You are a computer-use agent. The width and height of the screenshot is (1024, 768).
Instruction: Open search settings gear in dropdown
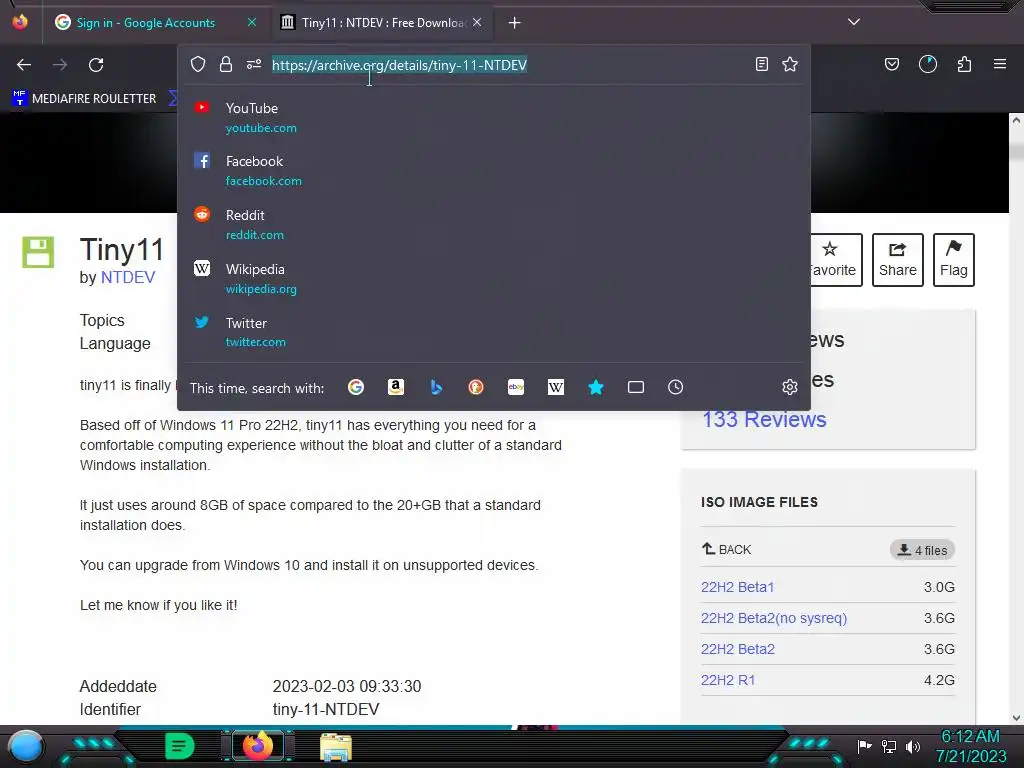790,387
